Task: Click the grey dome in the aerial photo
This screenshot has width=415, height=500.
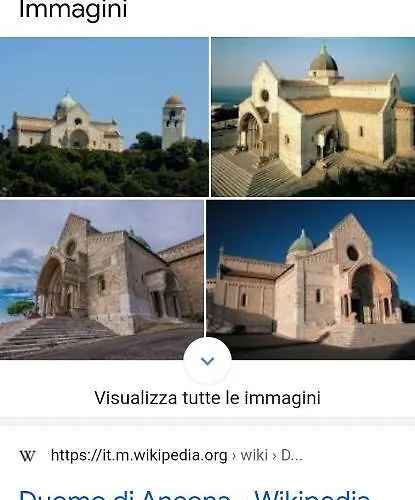Action: tap(323, 62)
